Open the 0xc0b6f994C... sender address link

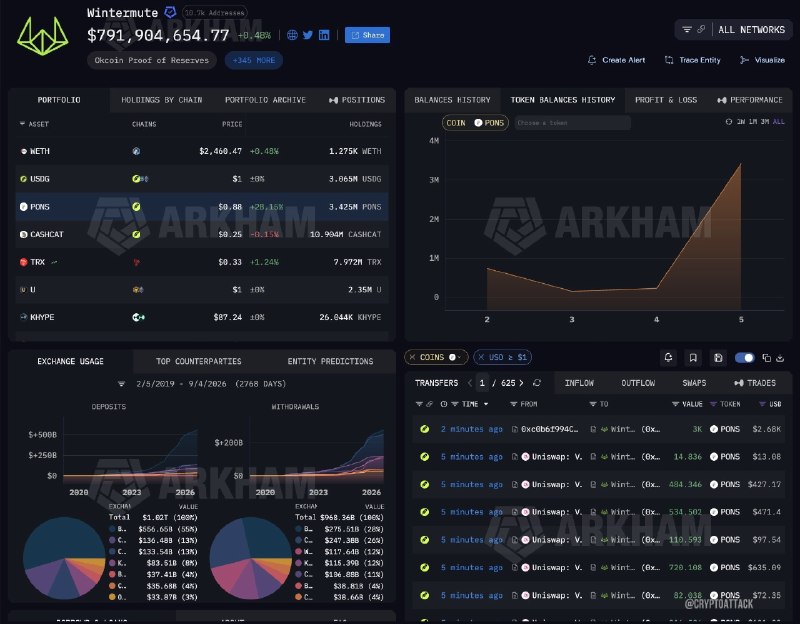click(549, 429)
